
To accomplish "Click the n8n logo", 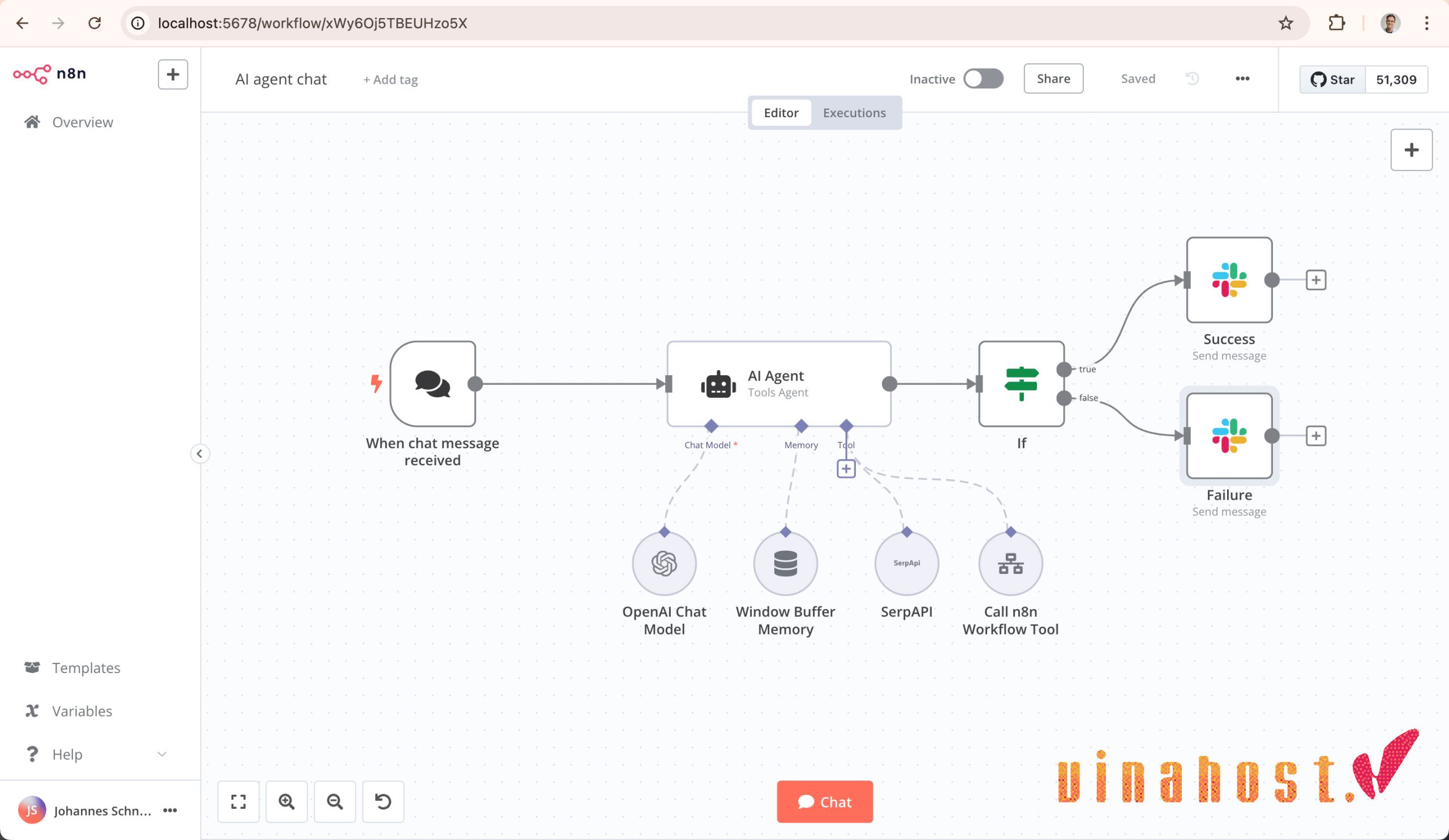I will 49,74.
